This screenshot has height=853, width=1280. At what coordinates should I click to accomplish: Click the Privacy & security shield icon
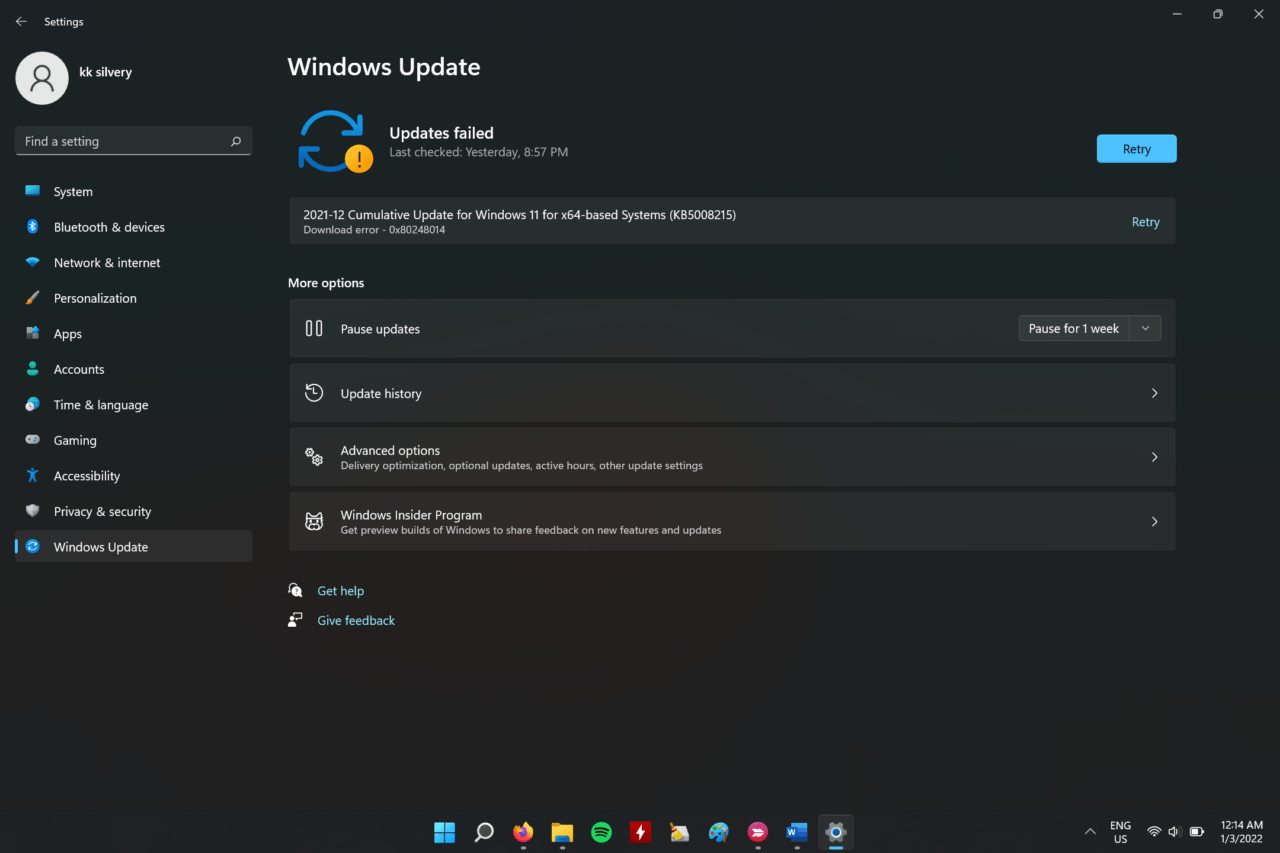click(x=33, y=511)
